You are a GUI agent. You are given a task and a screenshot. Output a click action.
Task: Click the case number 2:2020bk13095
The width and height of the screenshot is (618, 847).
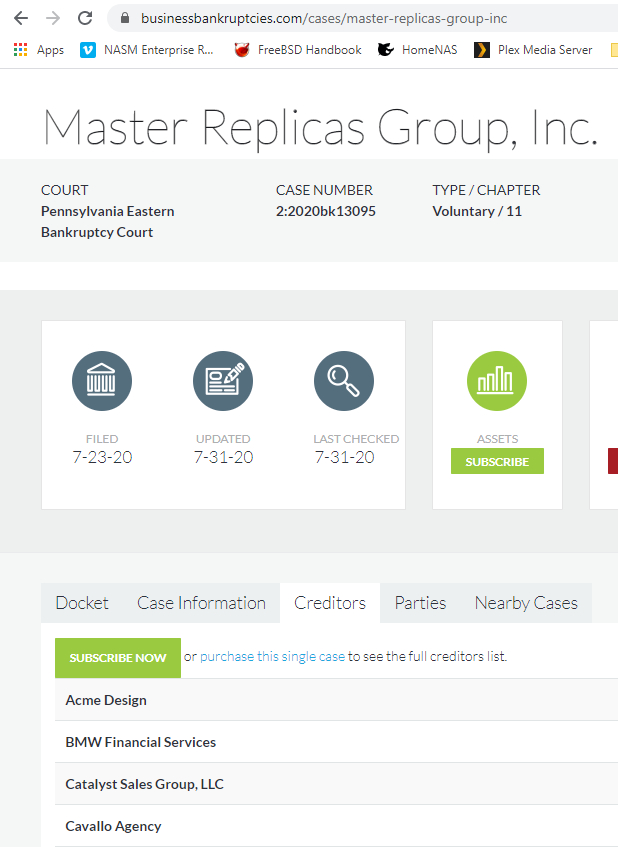(326, 211)
